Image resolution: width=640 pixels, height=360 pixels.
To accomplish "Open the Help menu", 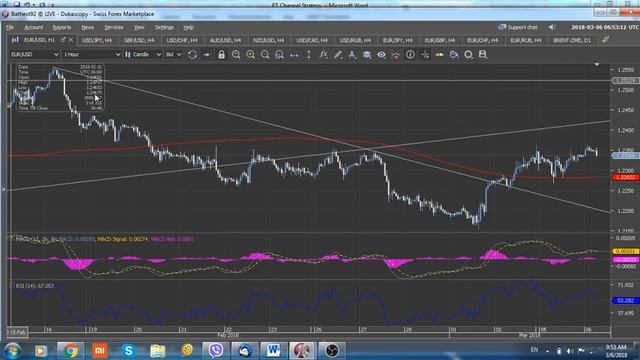I will pos(188,27).
